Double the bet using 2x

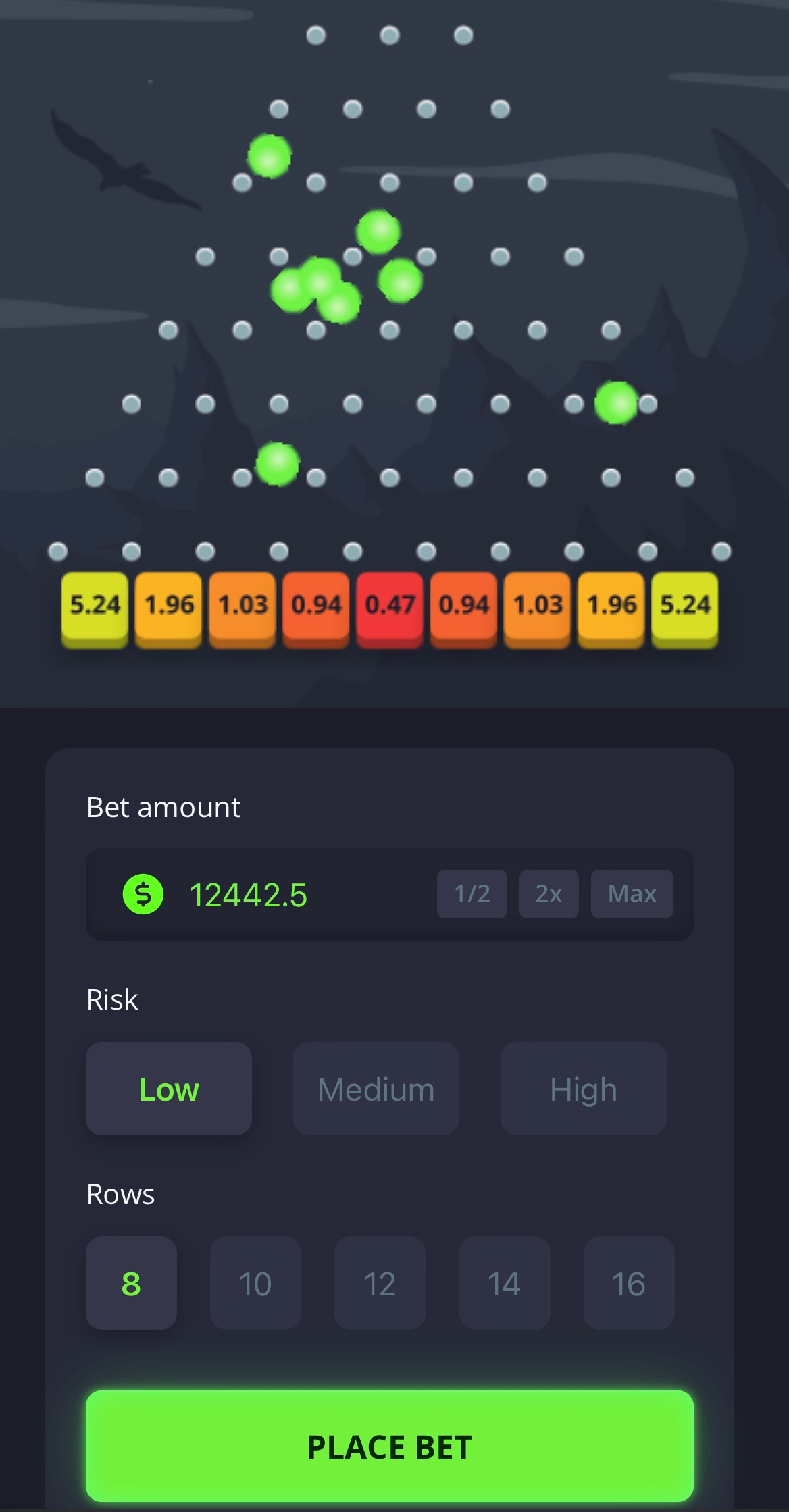[x=549, y=893]
